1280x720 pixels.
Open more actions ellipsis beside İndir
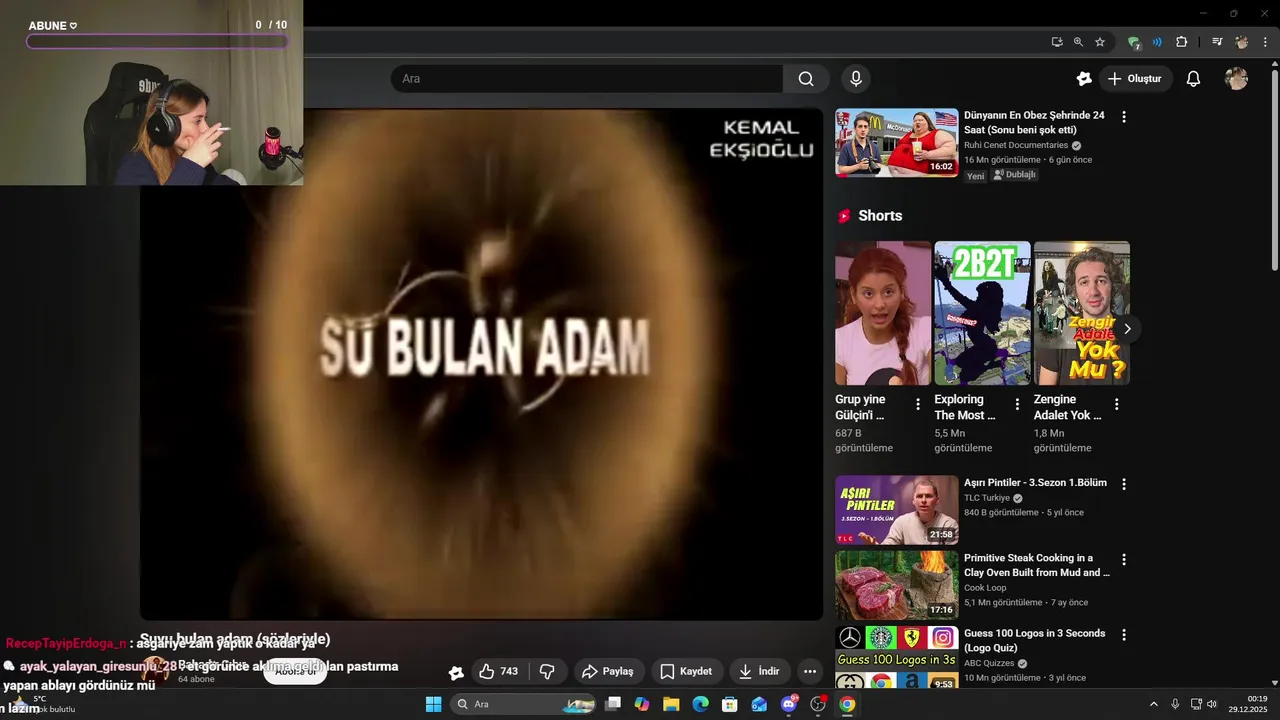tap(810, 671)
